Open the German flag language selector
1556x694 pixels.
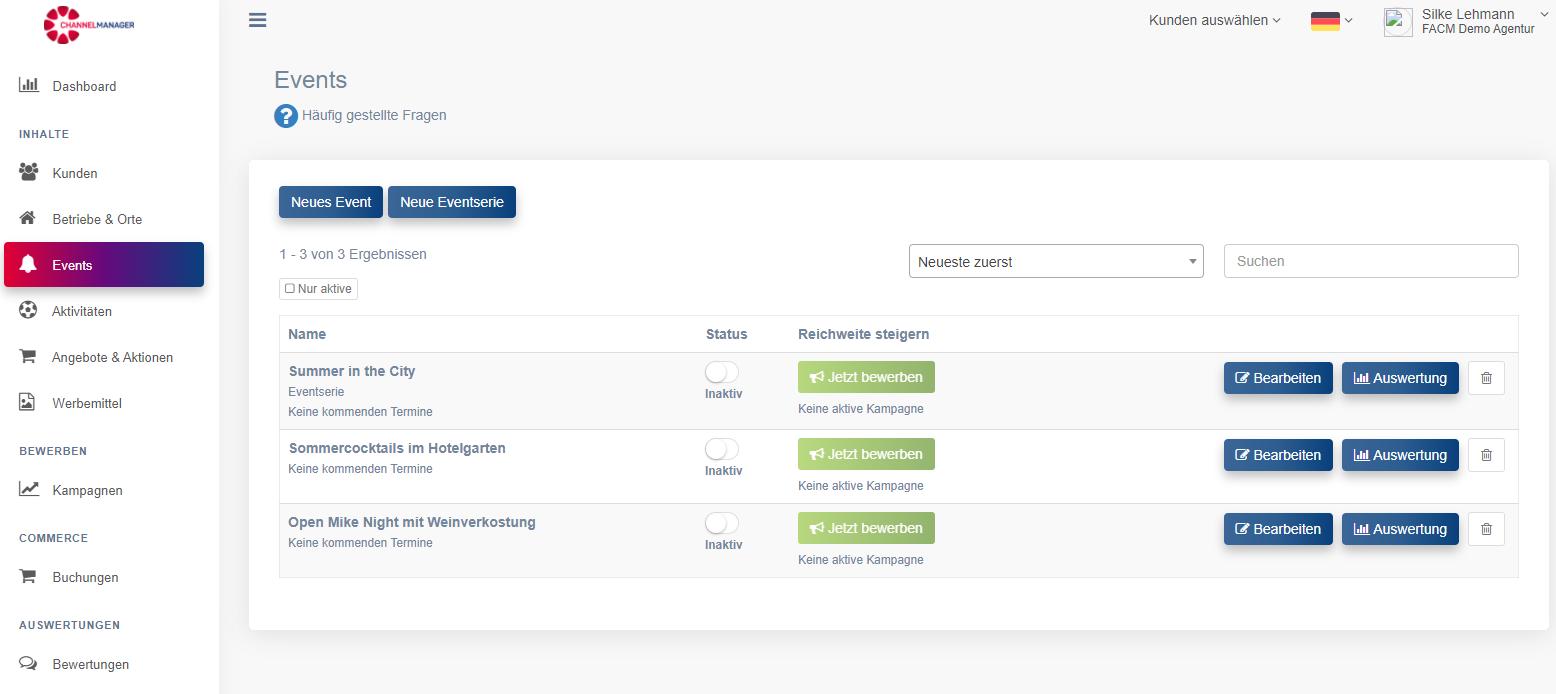tap(1331, 21)
